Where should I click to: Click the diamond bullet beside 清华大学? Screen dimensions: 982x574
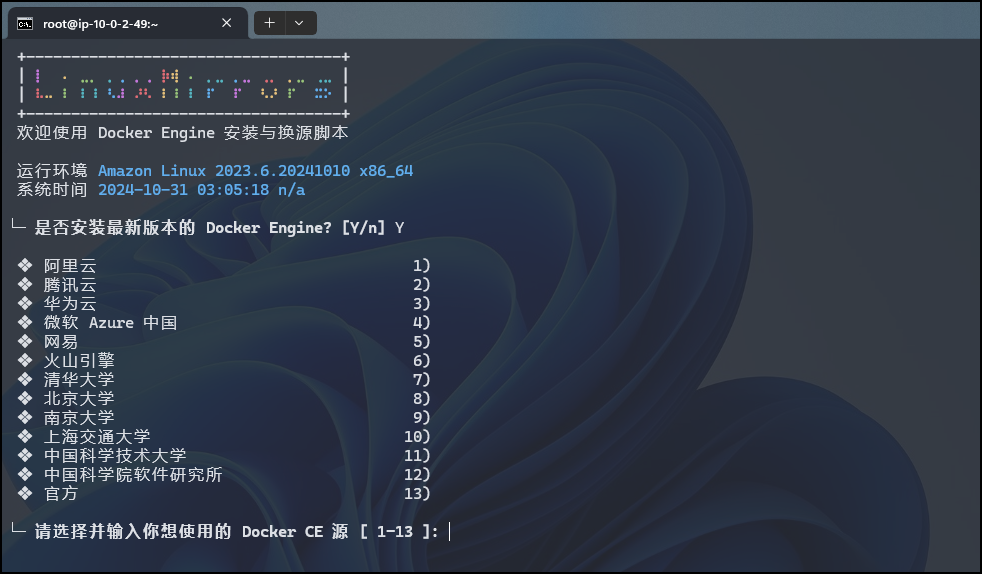[x=25, y=379]
